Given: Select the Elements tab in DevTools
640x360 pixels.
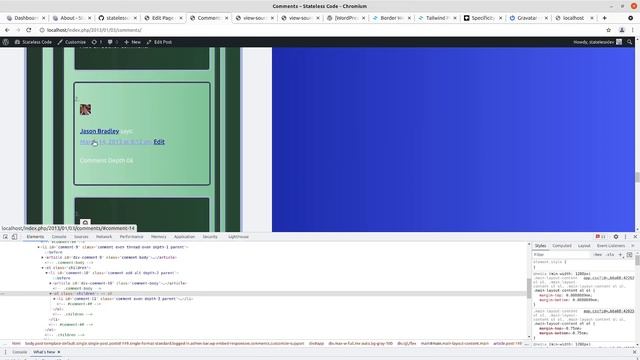Looking at the screenshot, I should (x=35, y=237).
